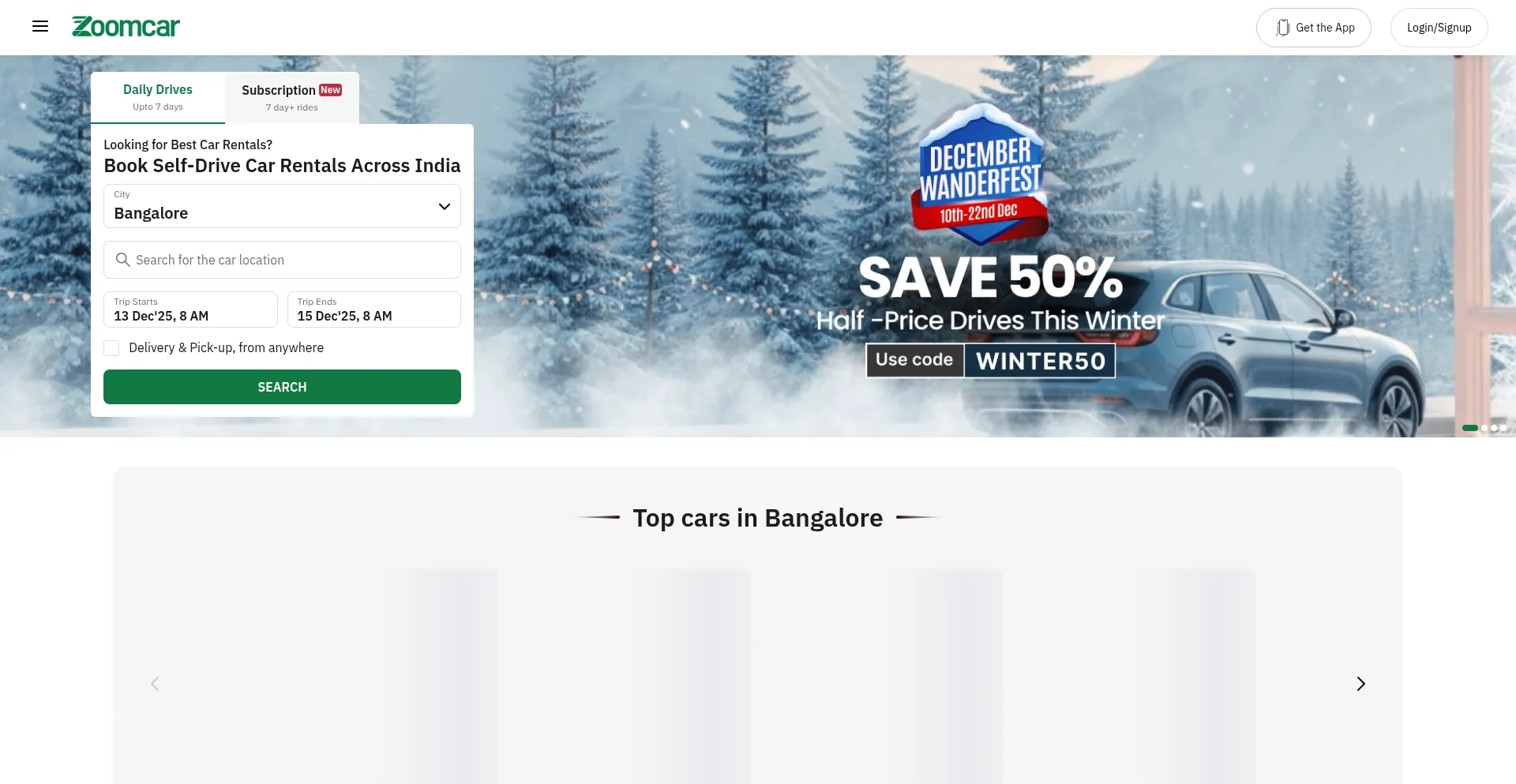Switch to the Subscription tab
The image size is (1516, 784).
[292, 98]
